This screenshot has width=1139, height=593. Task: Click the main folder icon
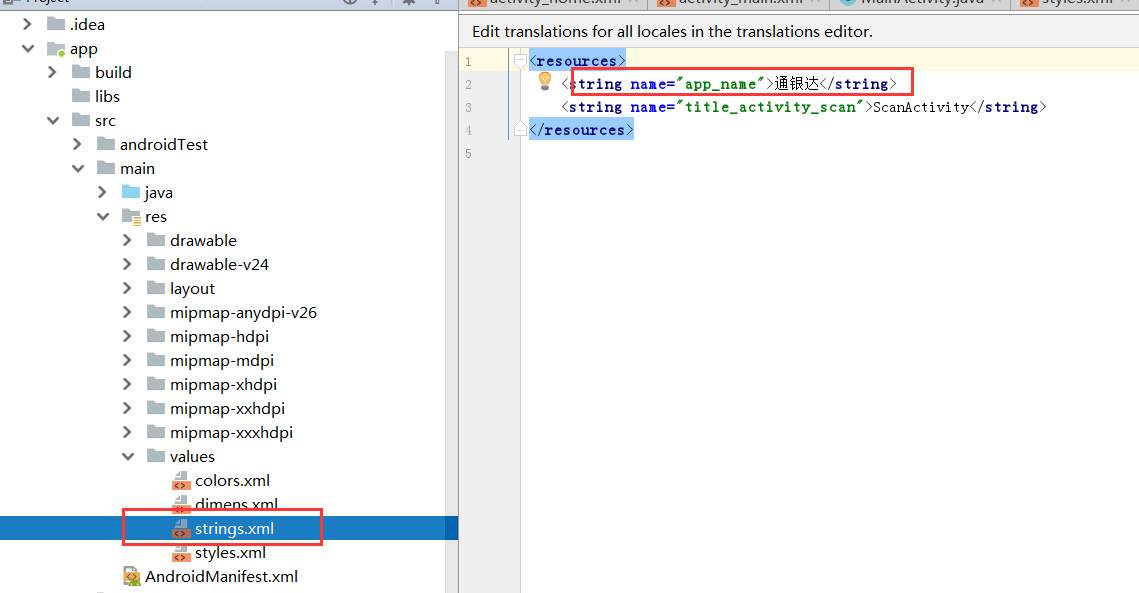pos(106,168)
